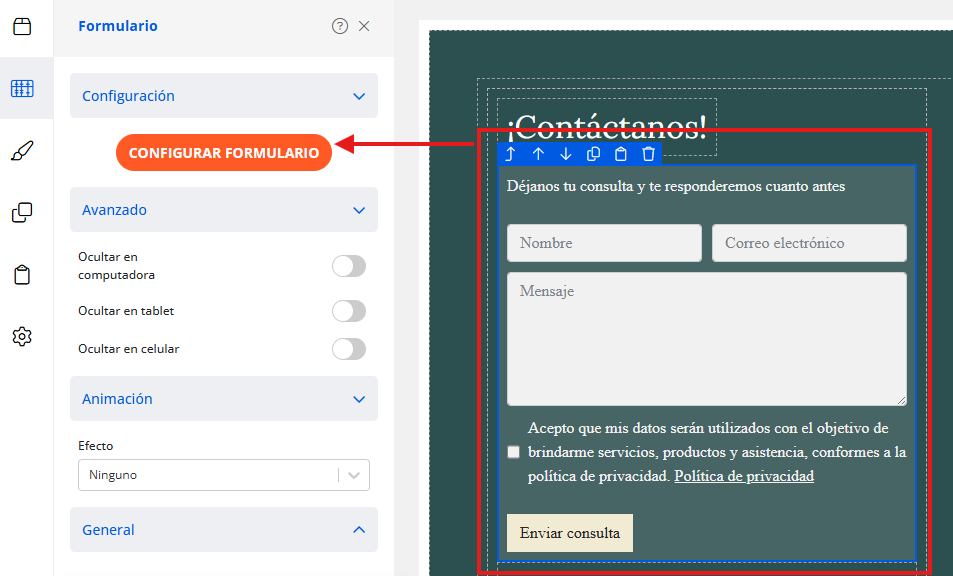Click into the Correo electrónico field
The width and height of the screenshot is (953, 576).
pos(809,243)
